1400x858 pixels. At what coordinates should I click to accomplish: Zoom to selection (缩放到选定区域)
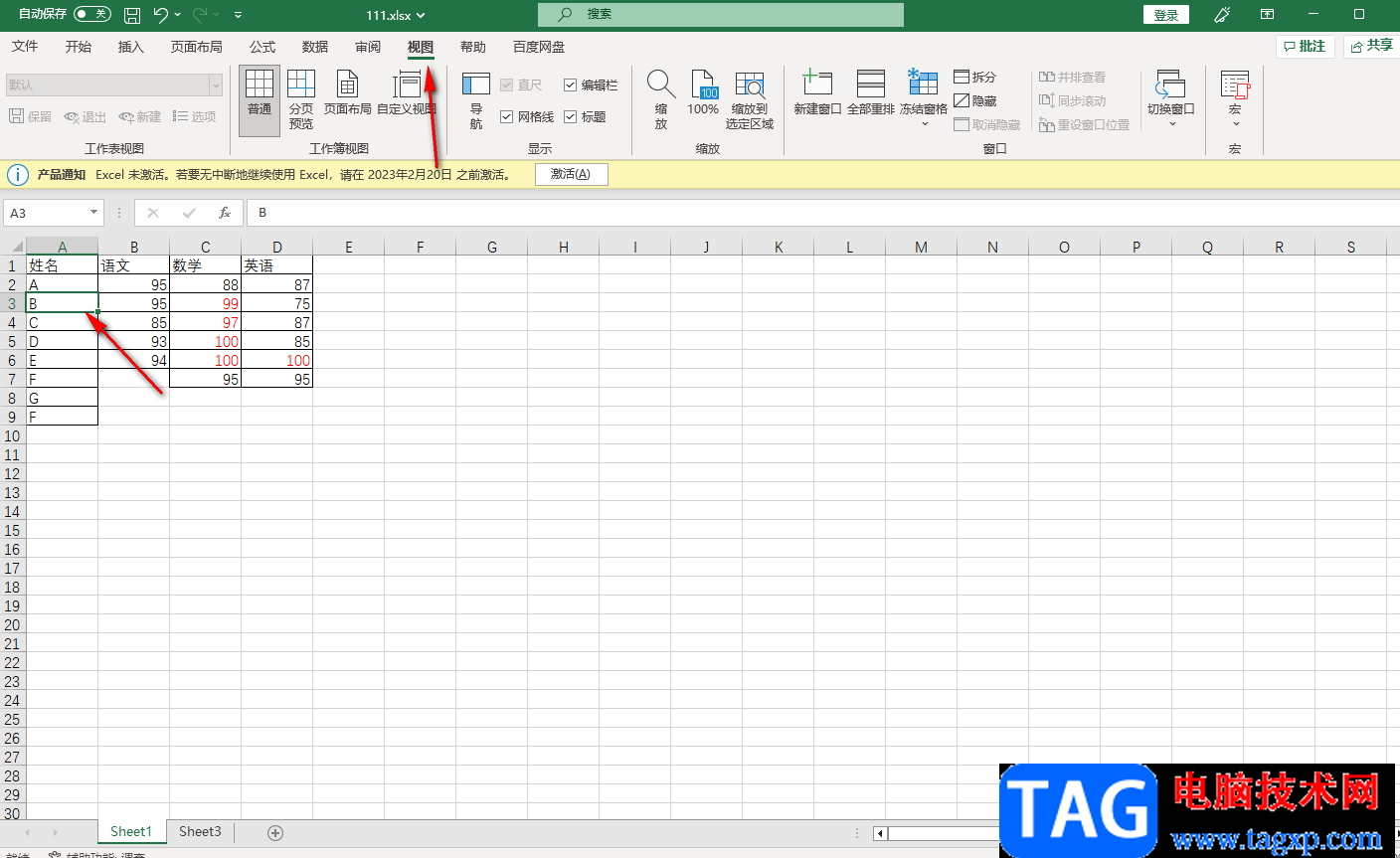(750, 100)
